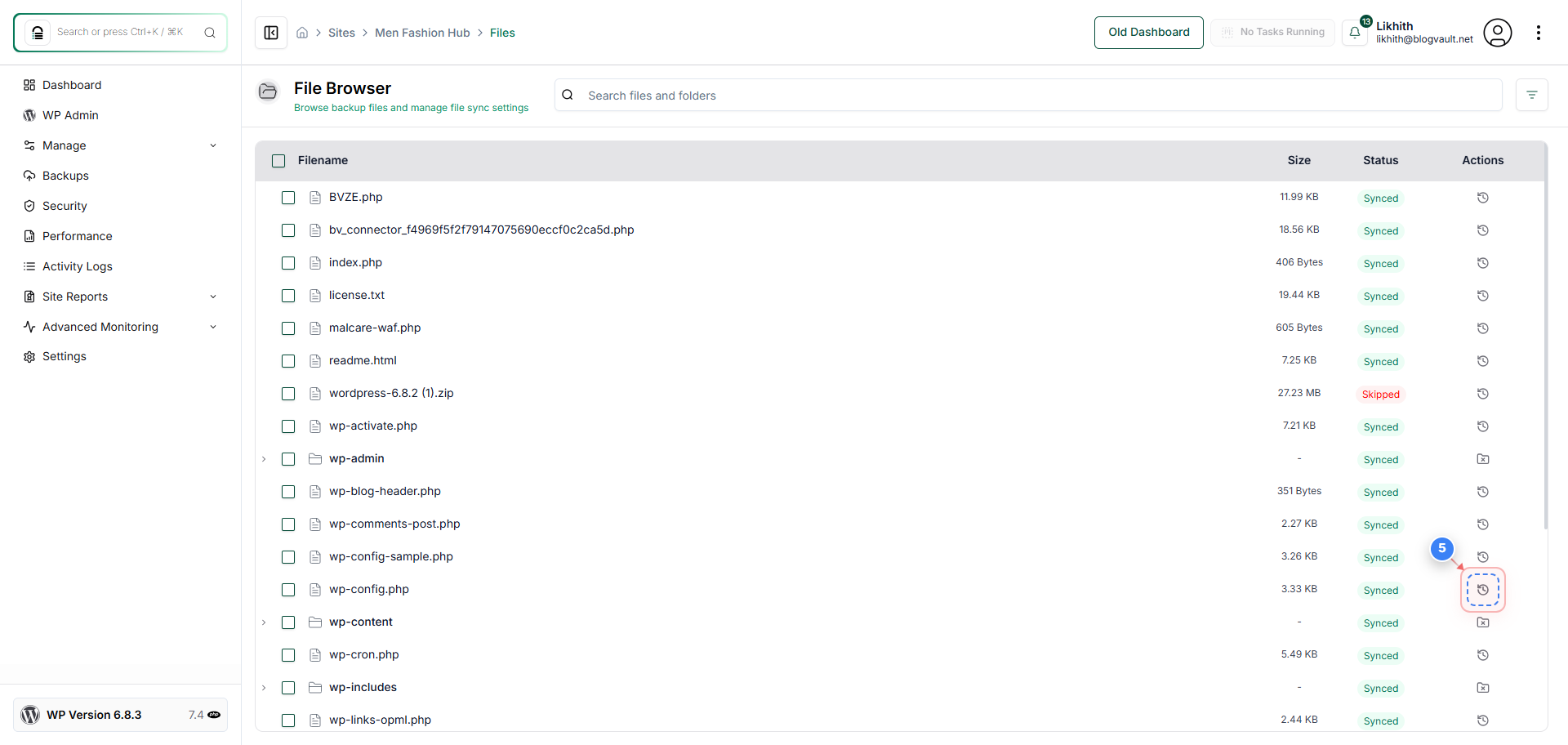This screenshot has height=745, width=1568.
Task: Click the home breadcrumb icon
Action: click(302, 32)
